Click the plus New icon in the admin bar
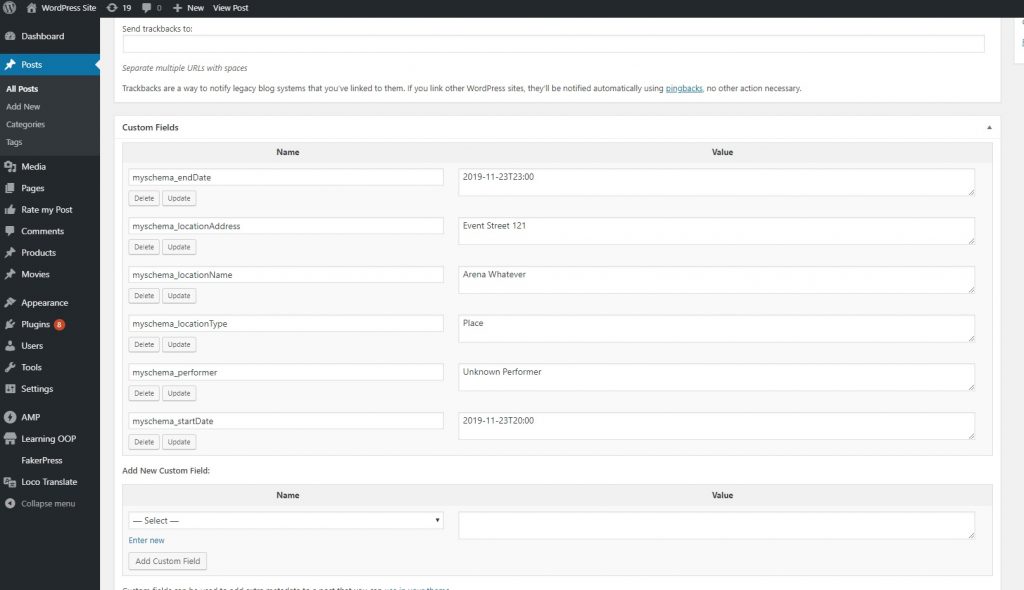 [177, 8]
